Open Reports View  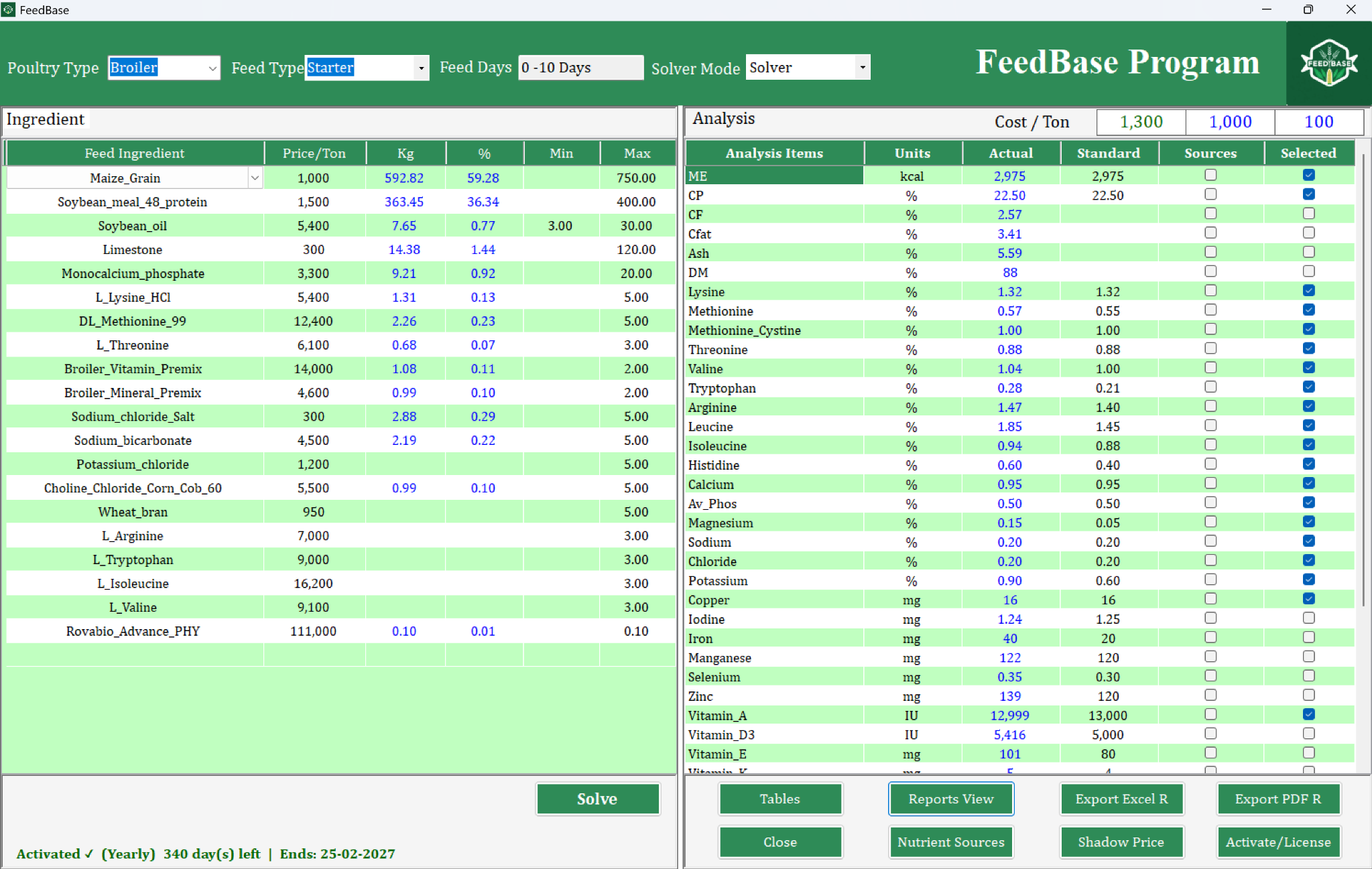coord(950,799)
